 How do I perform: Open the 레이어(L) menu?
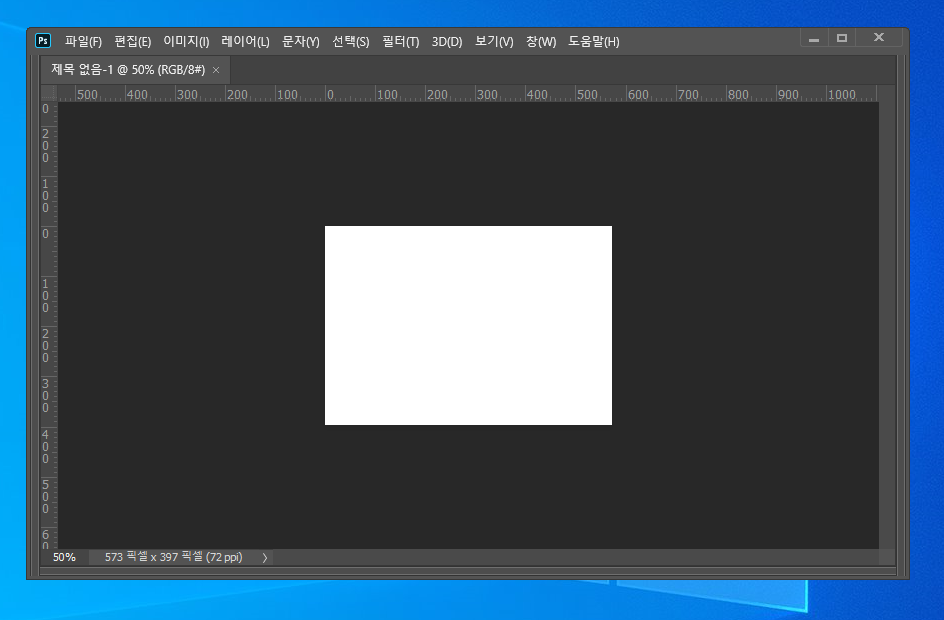[x=245, y=42]
